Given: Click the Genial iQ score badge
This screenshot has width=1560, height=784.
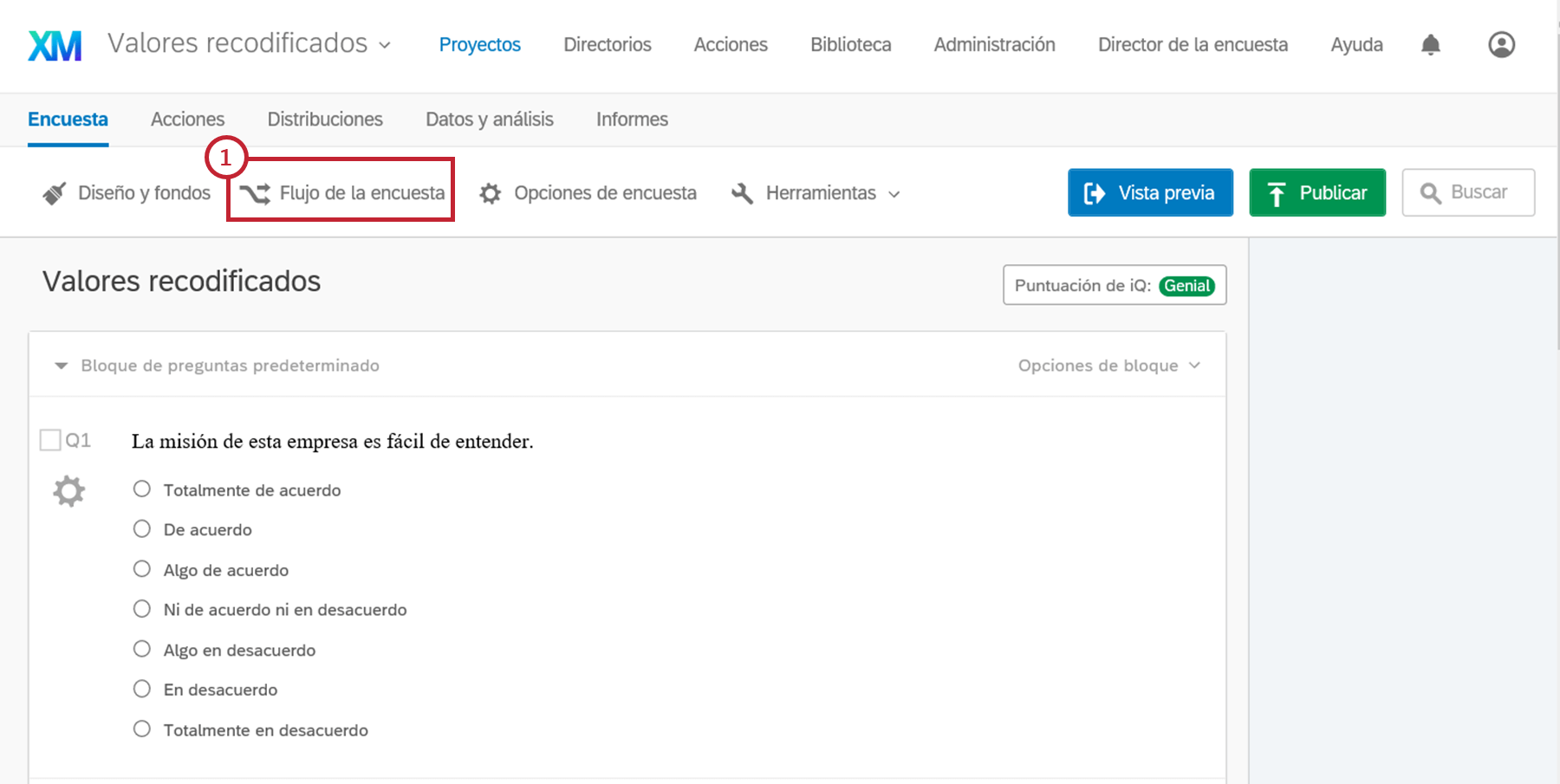Looking at the screenshot, I should [x=1187, y=285].
